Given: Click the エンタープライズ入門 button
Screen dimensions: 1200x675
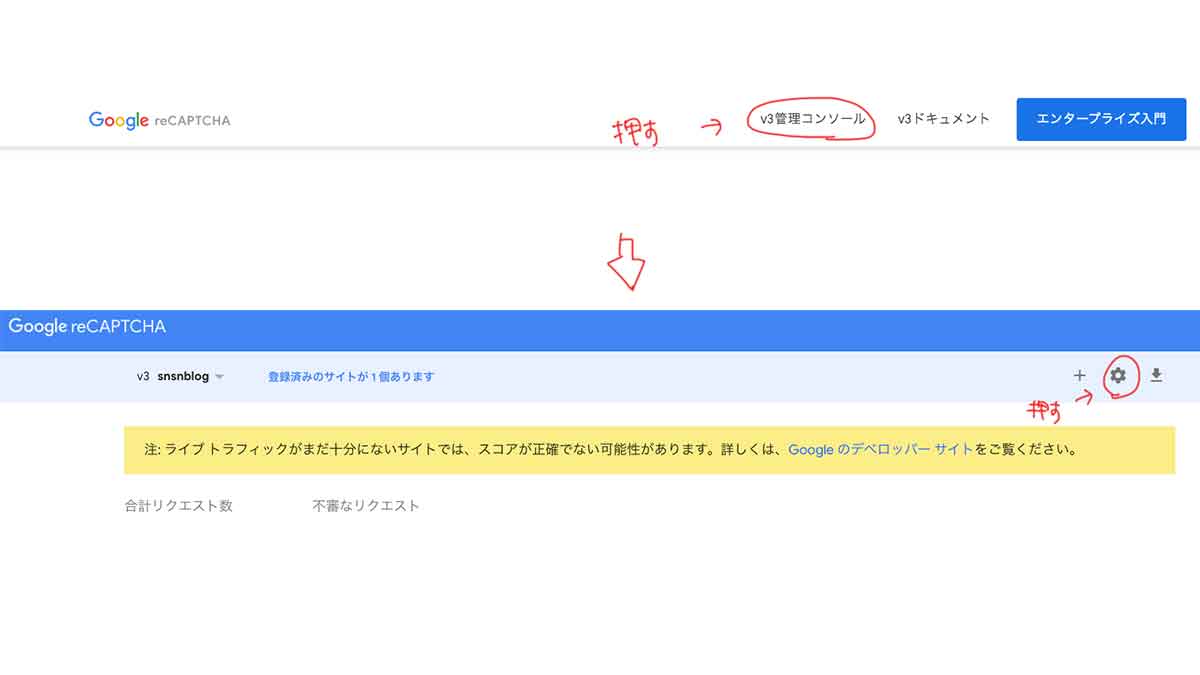Looking at the screenshot, I should click(x=1100, y=118).
